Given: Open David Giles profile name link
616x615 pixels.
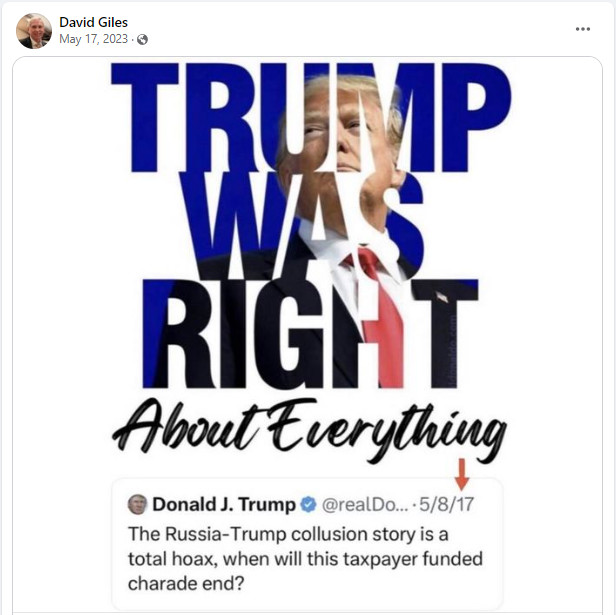Looking at the screenshot, I should 94,22.
